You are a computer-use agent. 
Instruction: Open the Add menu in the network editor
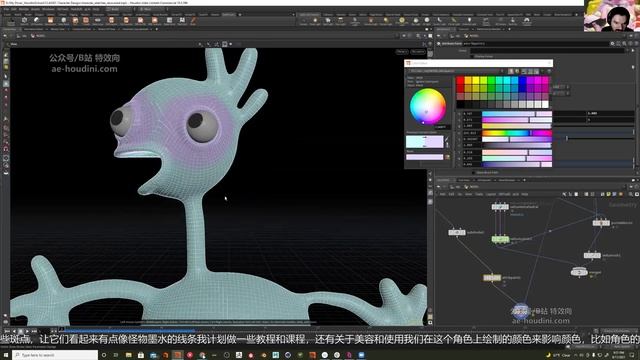(x=442, y=194)
